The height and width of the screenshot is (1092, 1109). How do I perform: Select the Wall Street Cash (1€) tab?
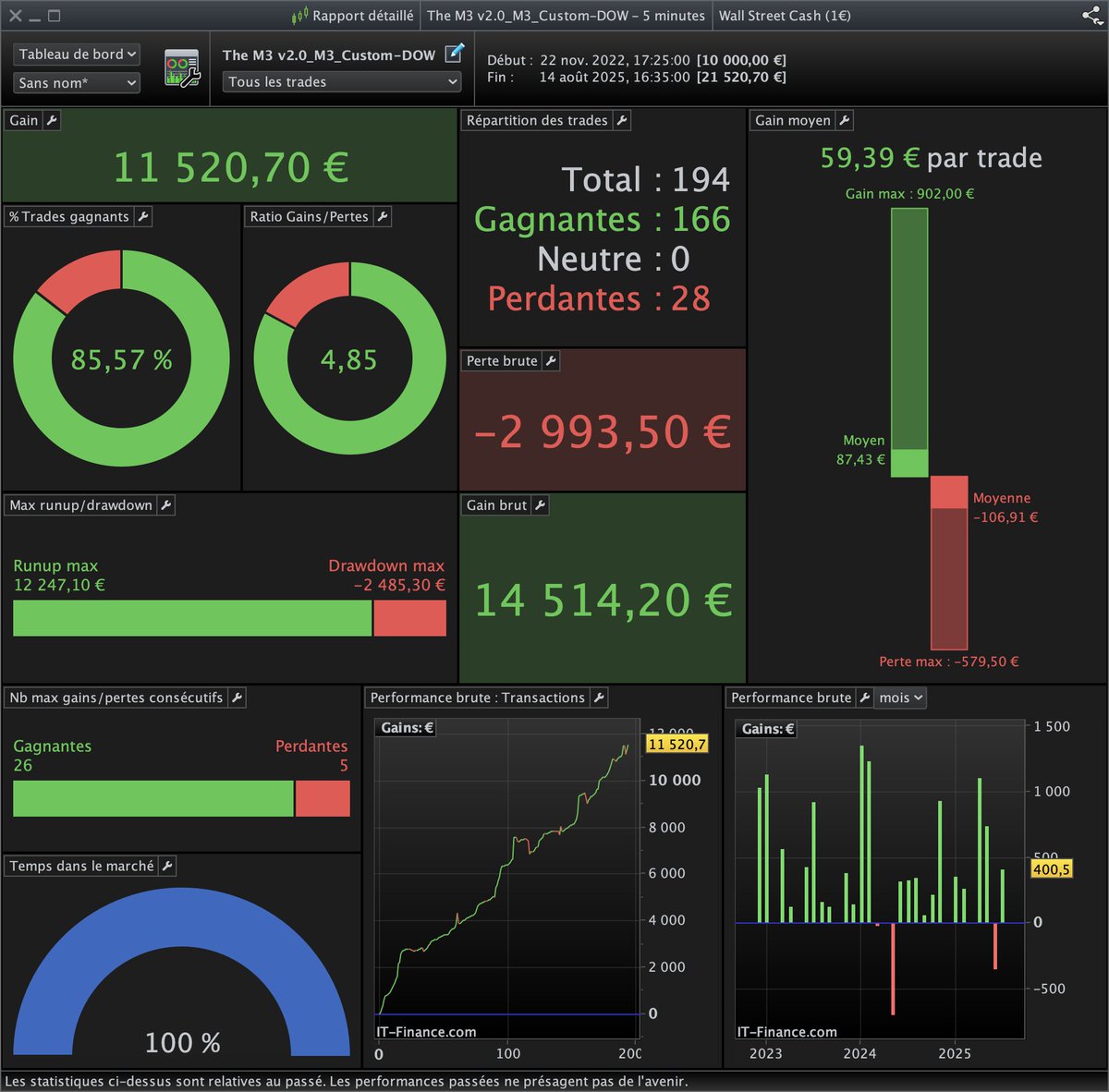pyautogui.click(x=785, y=16)
